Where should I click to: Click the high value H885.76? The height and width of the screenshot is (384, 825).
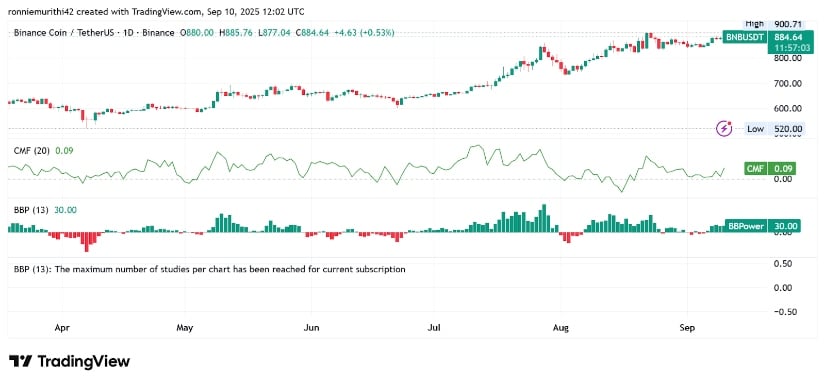click(x=237, y=33)
